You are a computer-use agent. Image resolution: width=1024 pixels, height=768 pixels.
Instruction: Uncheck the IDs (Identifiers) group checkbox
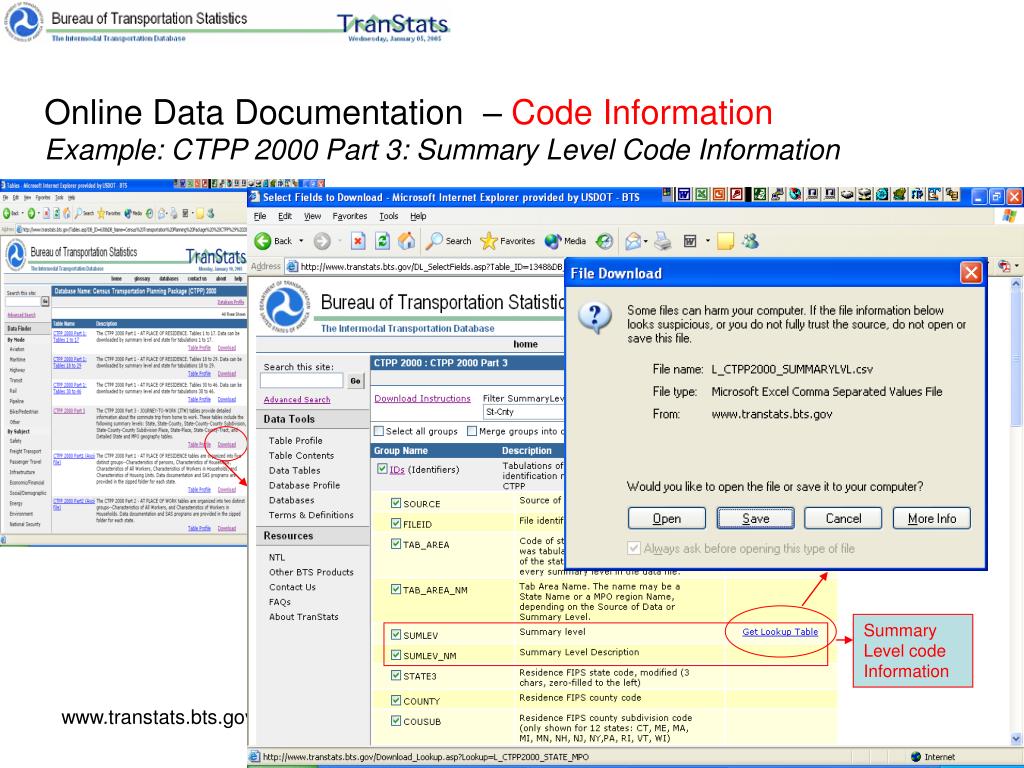(382, 469)
